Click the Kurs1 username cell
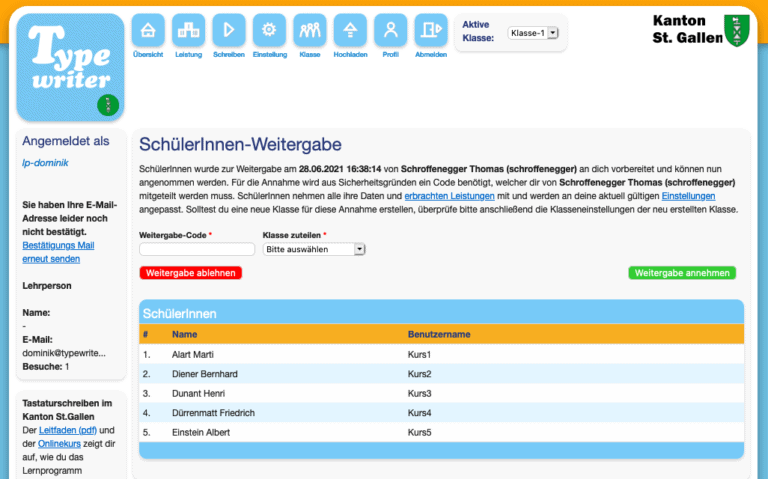 coord(419,355)
